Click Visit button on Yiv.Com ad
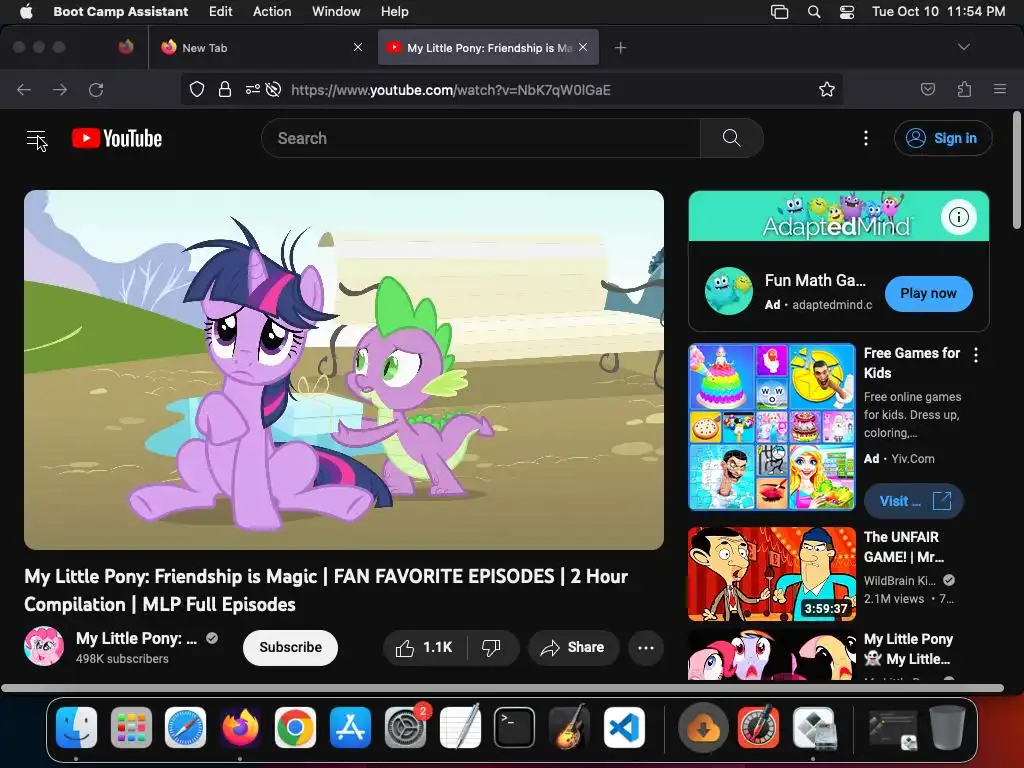 click(914, 501)
